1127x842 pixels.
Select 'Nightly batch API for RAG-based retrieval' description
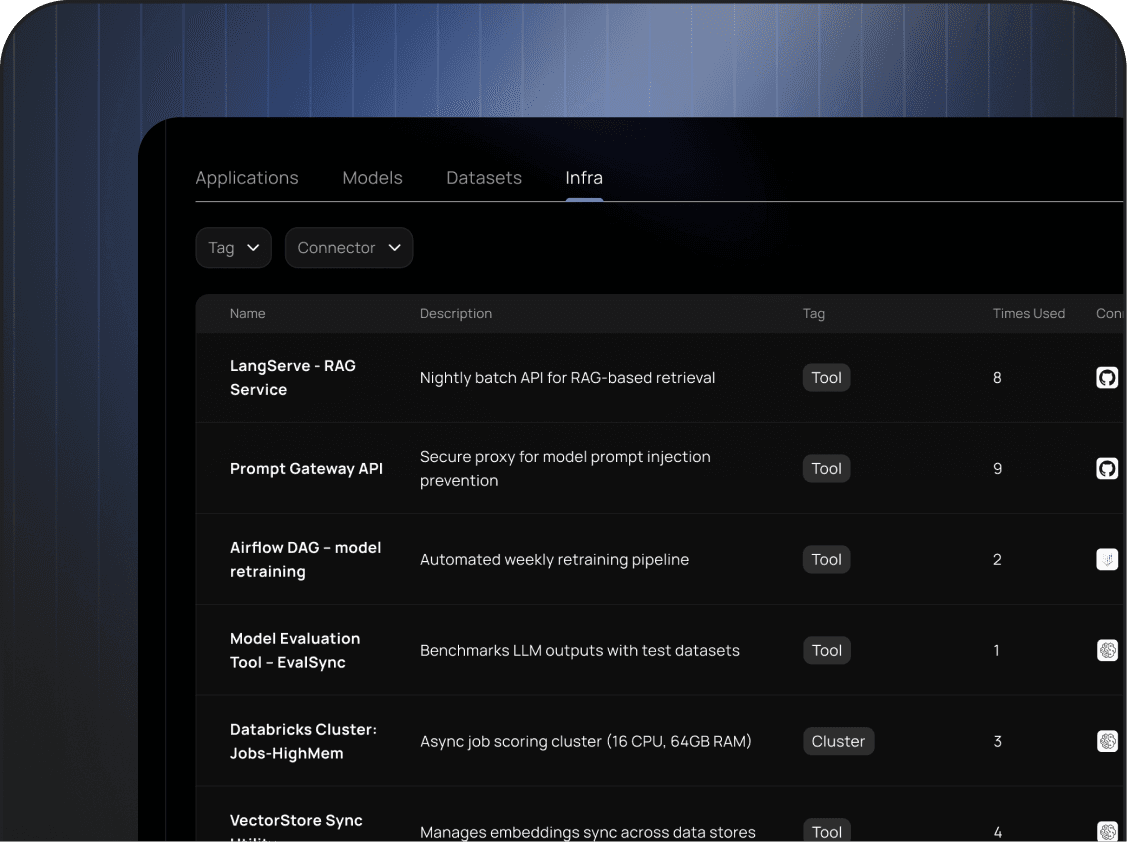[x=567, y=377]
